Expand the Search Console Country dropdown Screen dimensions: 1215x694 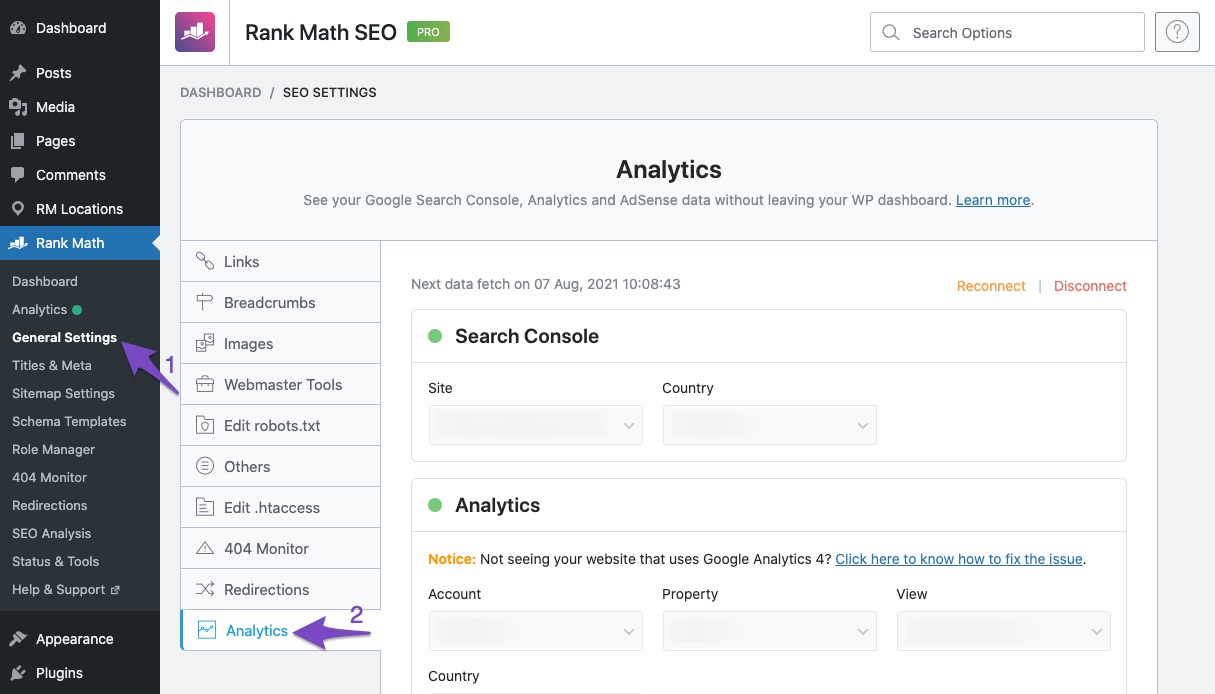click(x=769, y=425)
